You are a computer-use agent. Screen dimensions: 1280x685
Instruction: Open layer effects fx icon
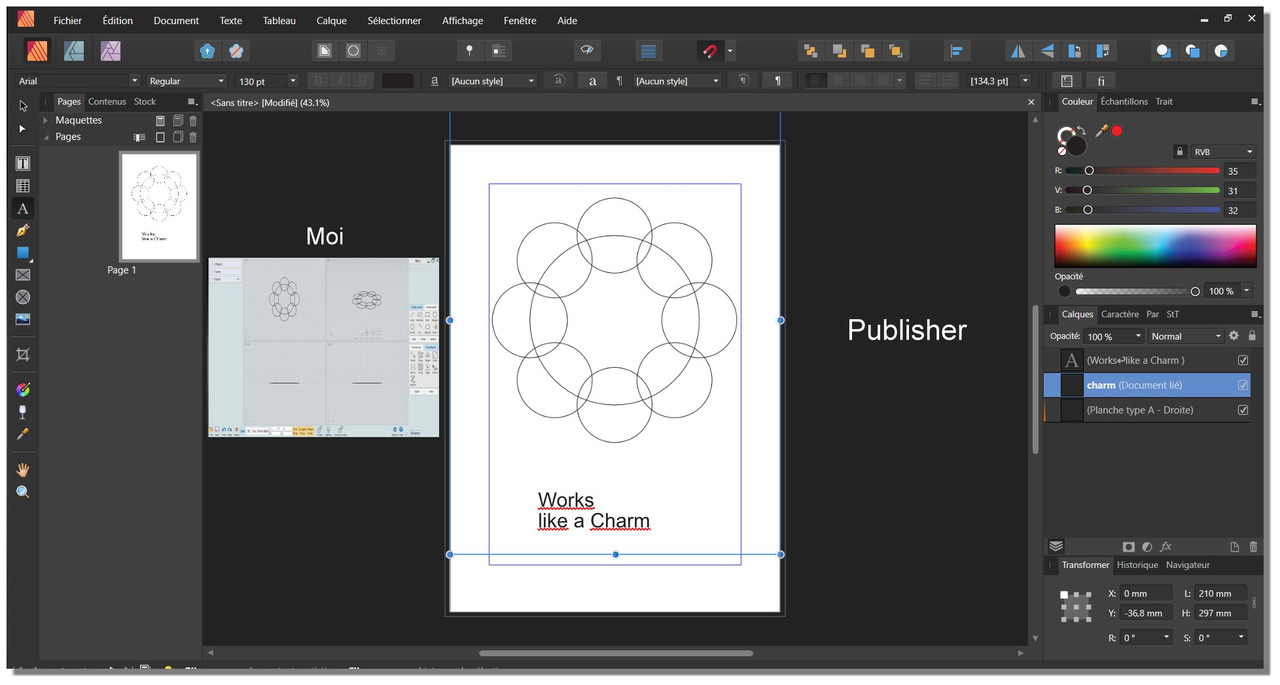pos(1166,546)
